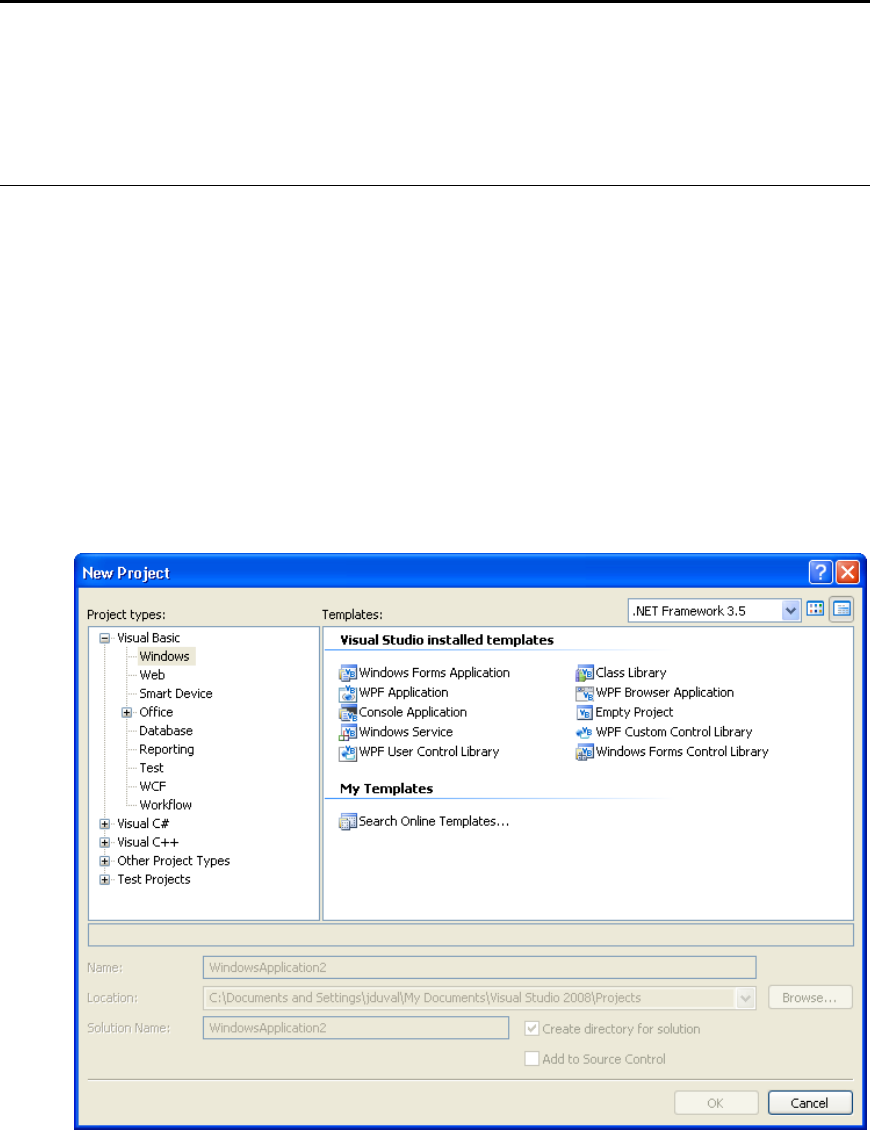
Task: Click the Visual C# tree label
Action: click(143, 824)
